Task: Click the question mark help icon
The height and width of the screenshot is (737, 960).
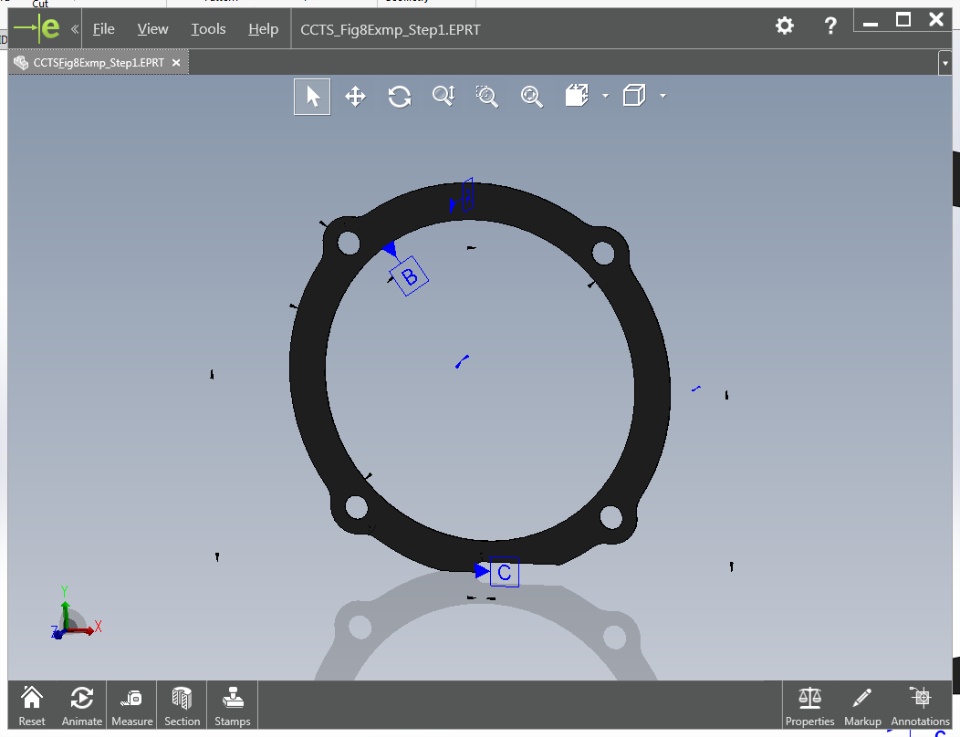Action: (x=830, y=26)
